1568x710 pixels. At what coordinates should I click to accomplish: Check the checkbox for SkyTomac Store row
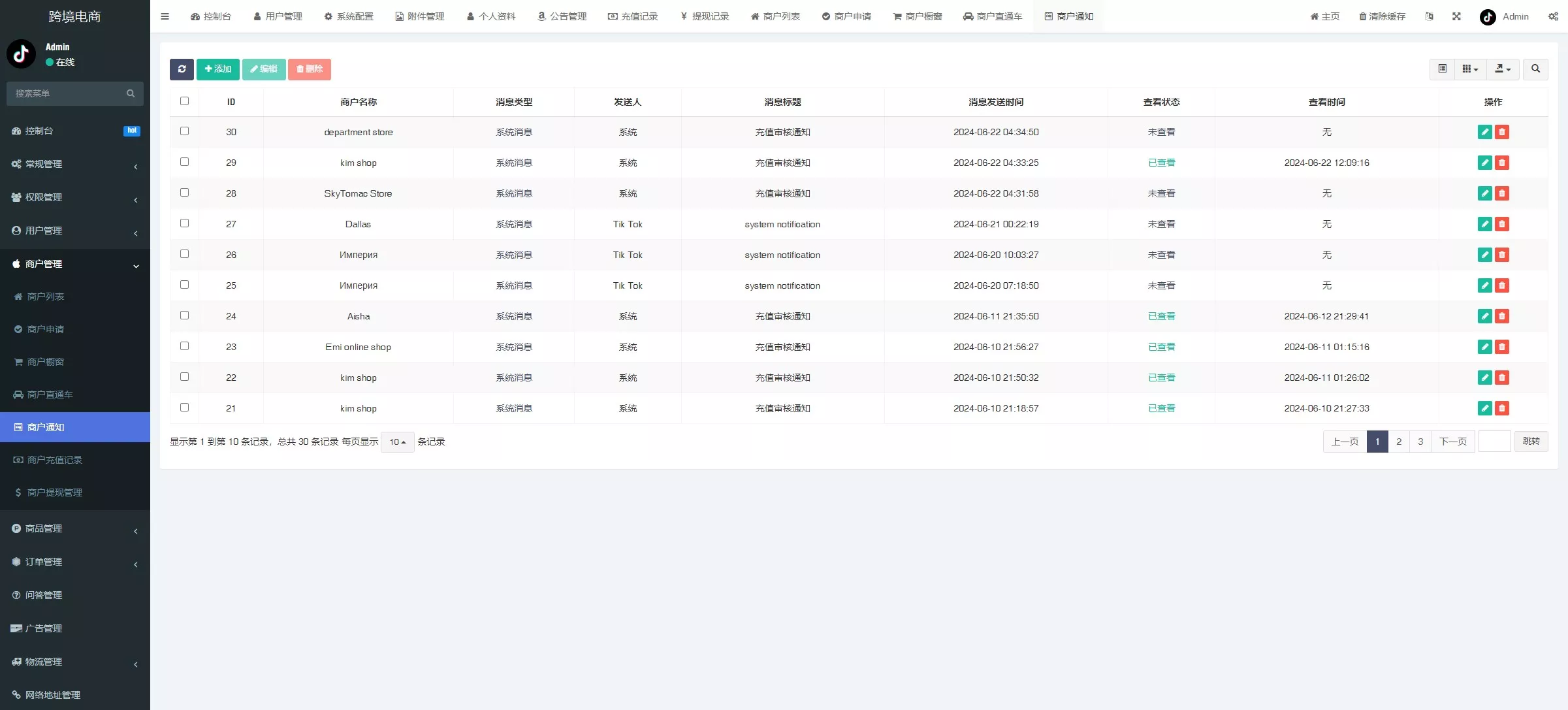[184, 193]
